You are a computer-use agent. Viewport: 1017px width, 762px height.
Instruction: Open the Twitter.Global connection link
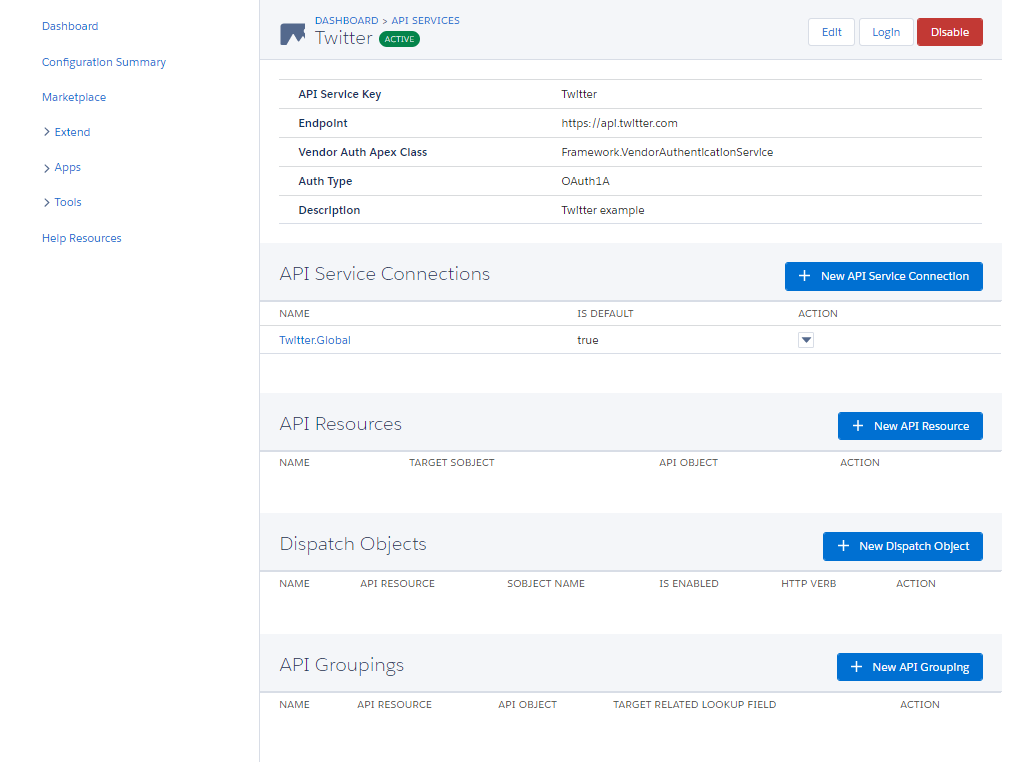coord(315,340)
